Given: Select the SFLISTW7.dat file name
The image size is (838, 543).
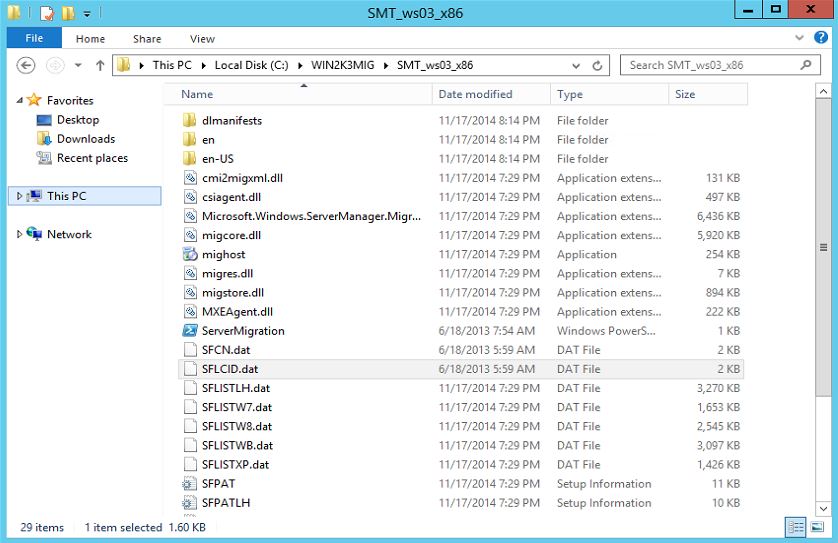Looking at the screenshot, I should pos(237,407).
